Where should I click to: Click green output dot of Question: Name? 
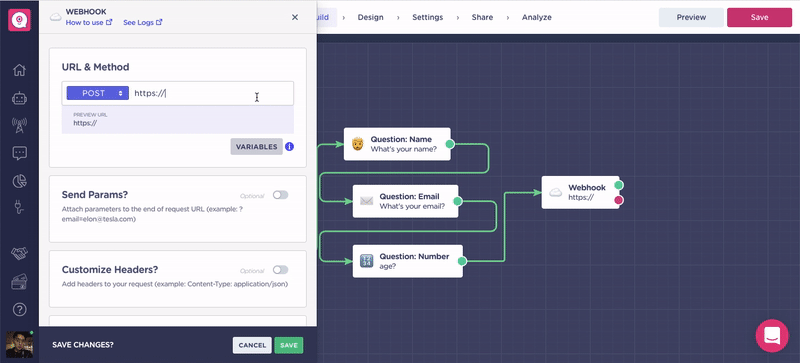click(x=449, y=144)
